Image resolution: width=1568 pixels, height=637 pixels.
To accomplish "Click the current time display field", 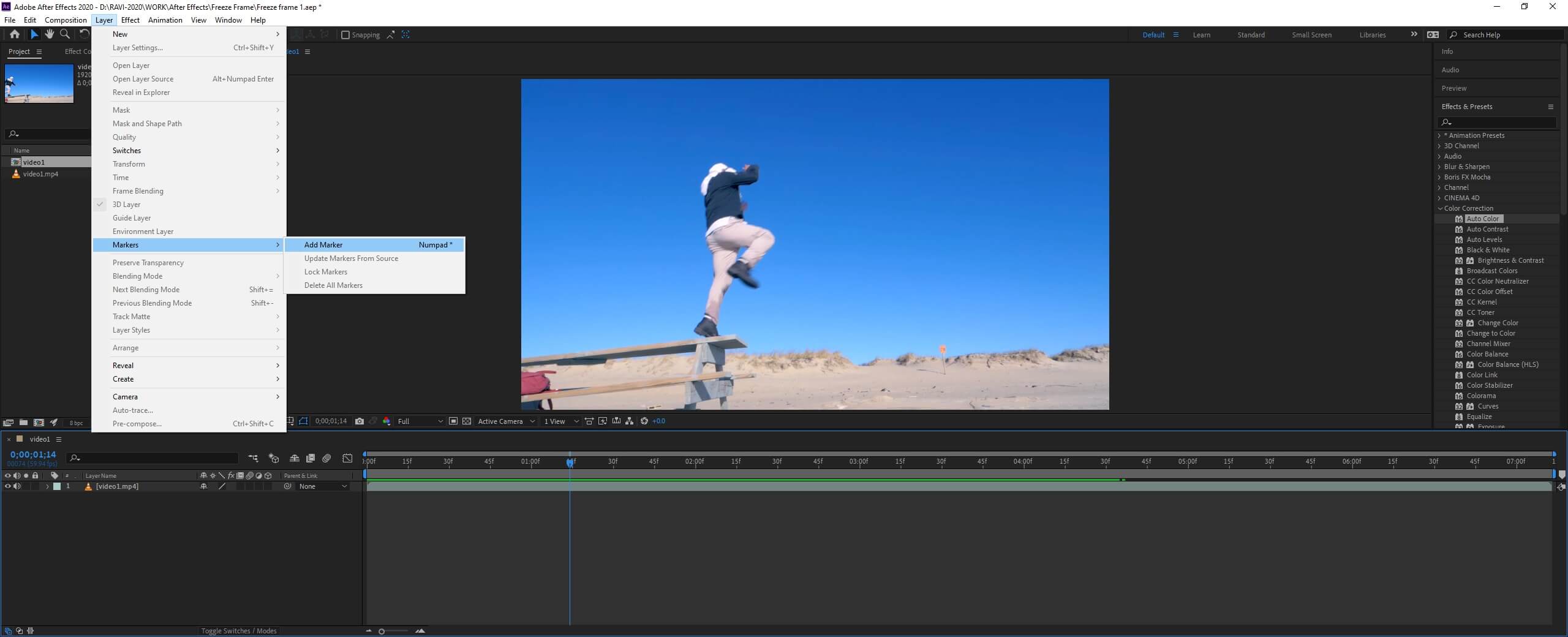I will (x=34, y=454).
